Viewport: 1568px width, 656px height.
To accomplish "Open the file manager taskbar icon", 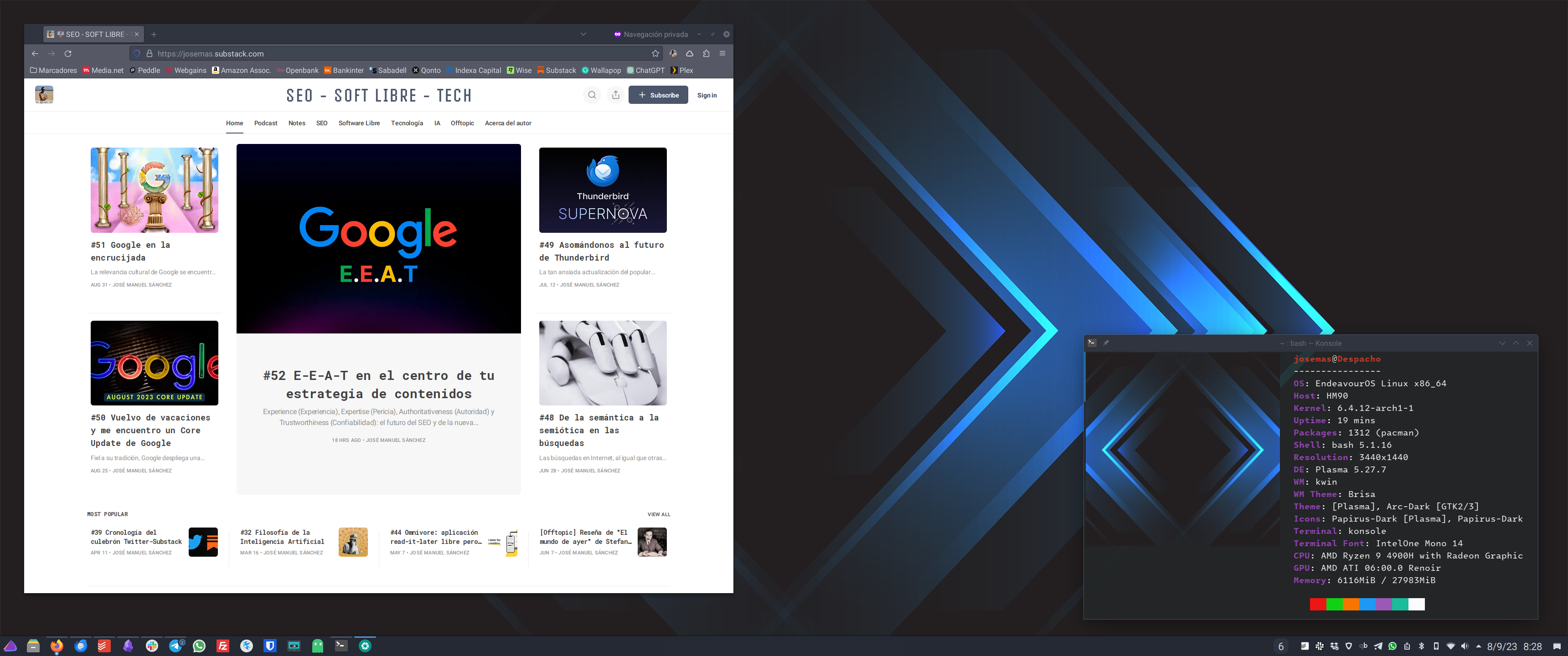I will (33, 646).
